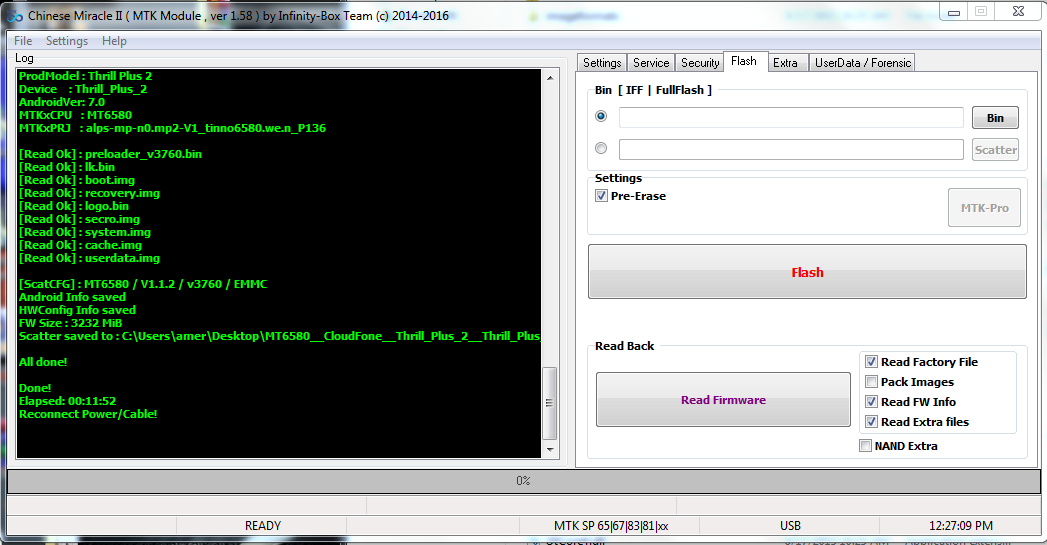Click the MTK-Pro button

984,208
